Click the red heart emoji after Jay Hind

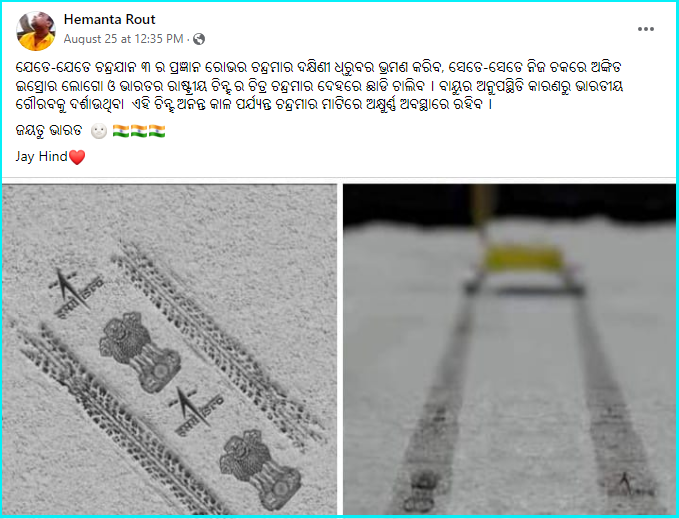(77, 157)
